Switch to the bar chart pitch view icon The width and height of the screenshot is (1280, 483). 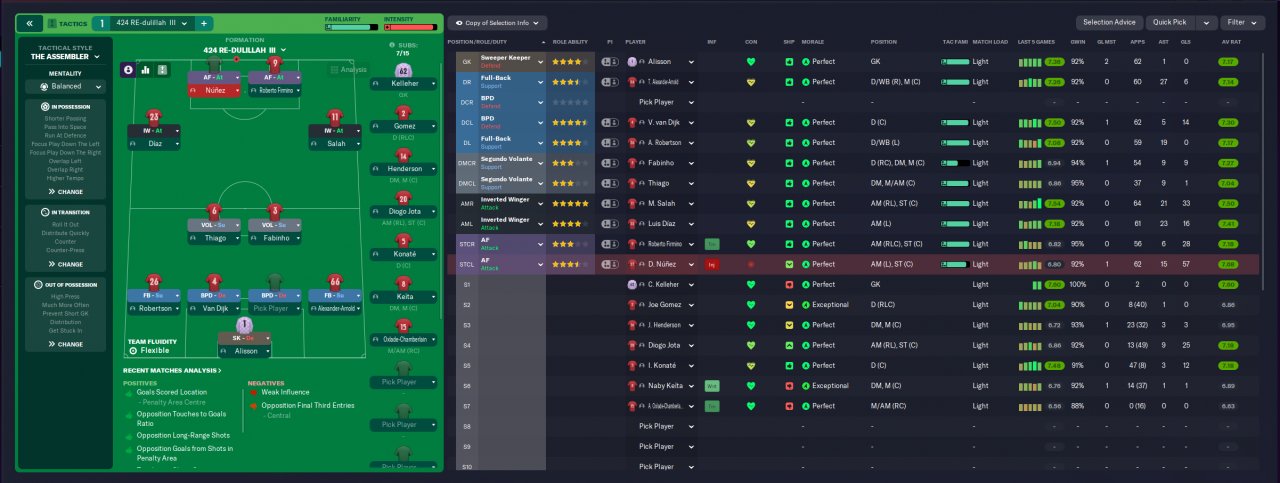pyautogui.click(x=146, y=70)
